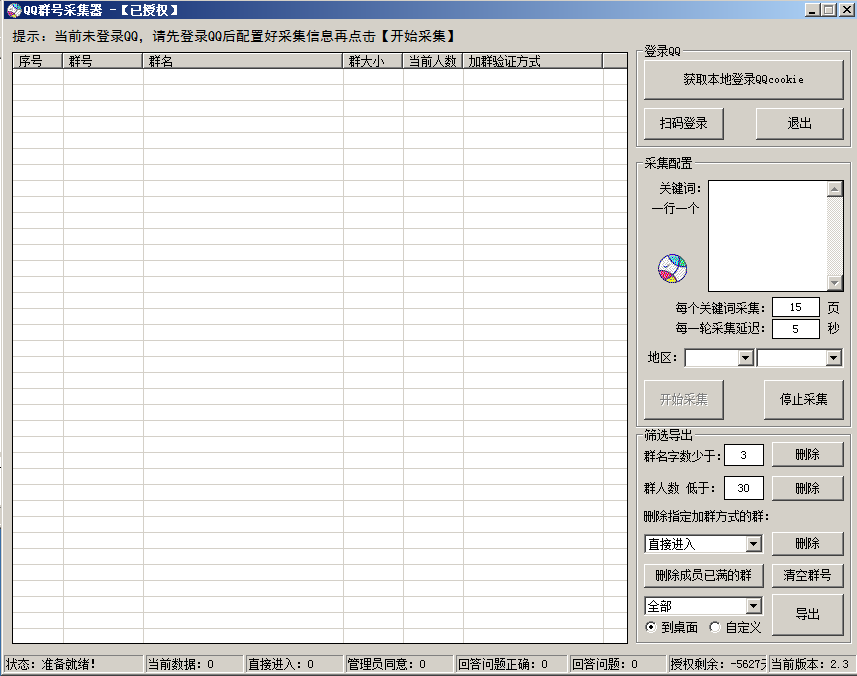Click the colorful ball logo icon
Viewport: 857px width, 676px height.
coord(672,268)
